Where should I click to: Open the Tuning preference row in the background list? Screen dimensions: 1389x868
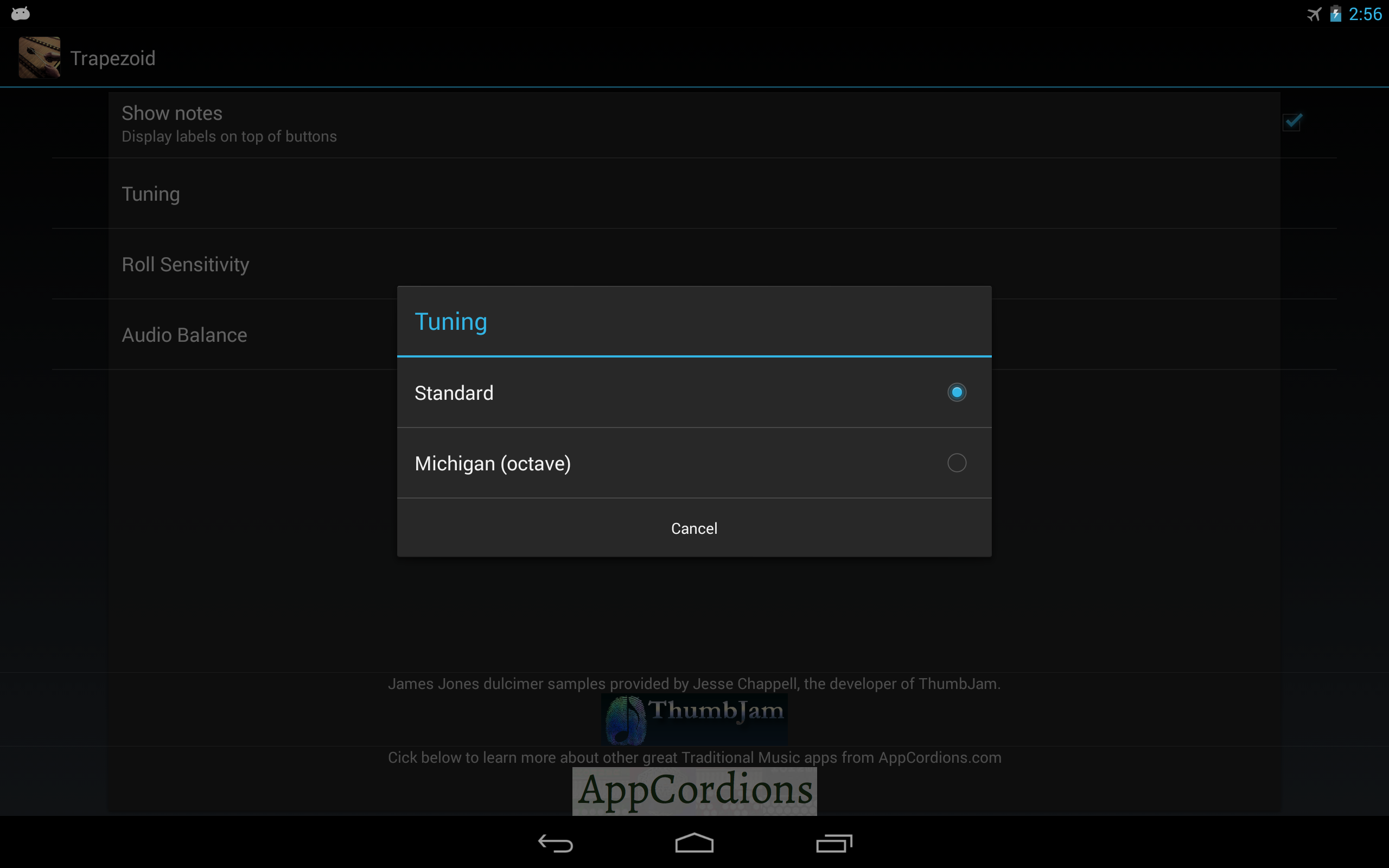[x=694, y=194]
